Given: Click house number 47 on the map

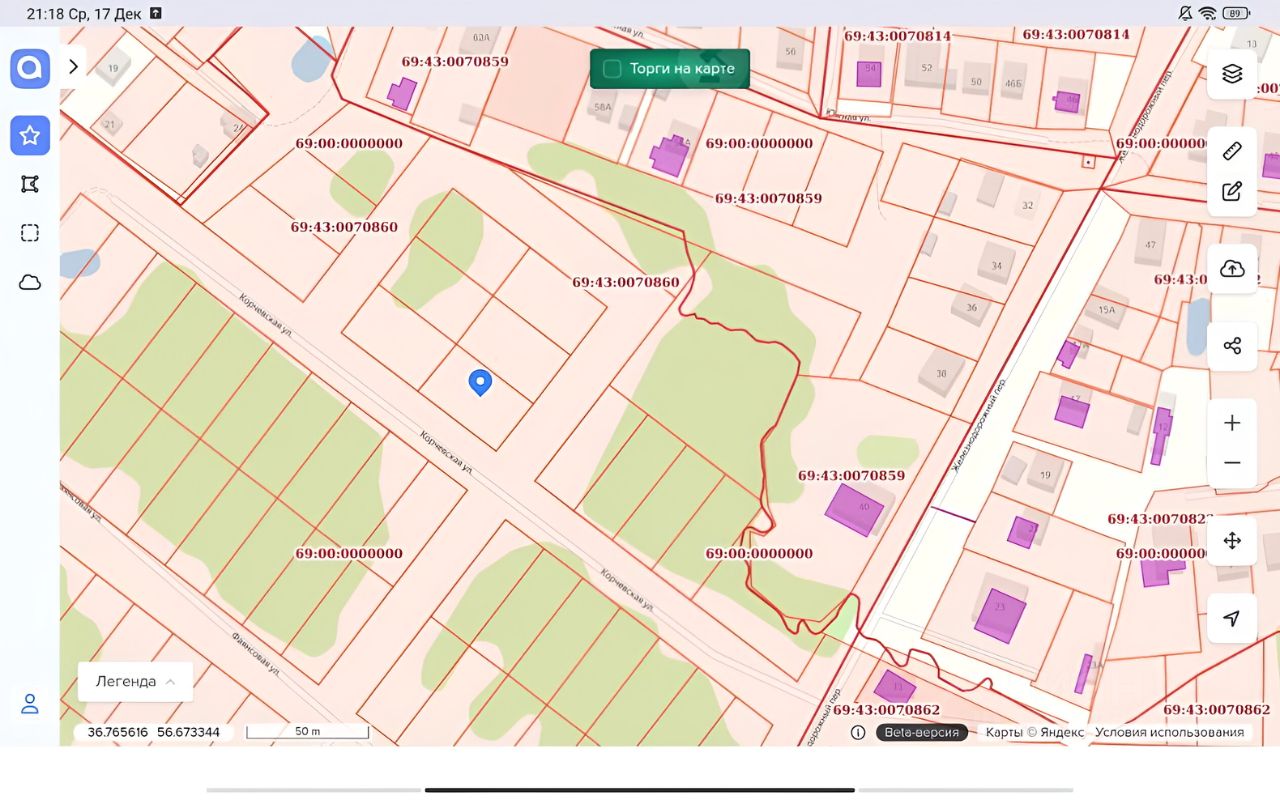Looking at the screenshot, I should point(1149,245).
